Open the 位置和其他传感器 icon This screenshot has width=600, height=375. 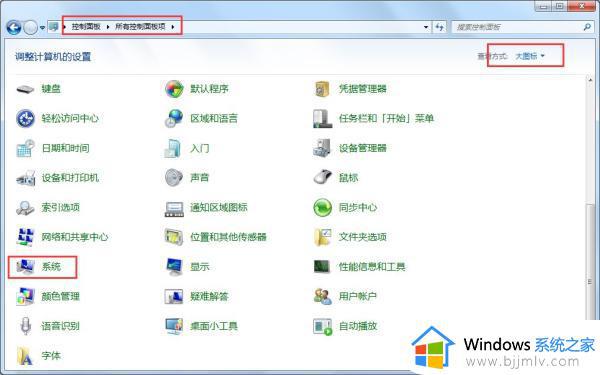coord(174,237)
